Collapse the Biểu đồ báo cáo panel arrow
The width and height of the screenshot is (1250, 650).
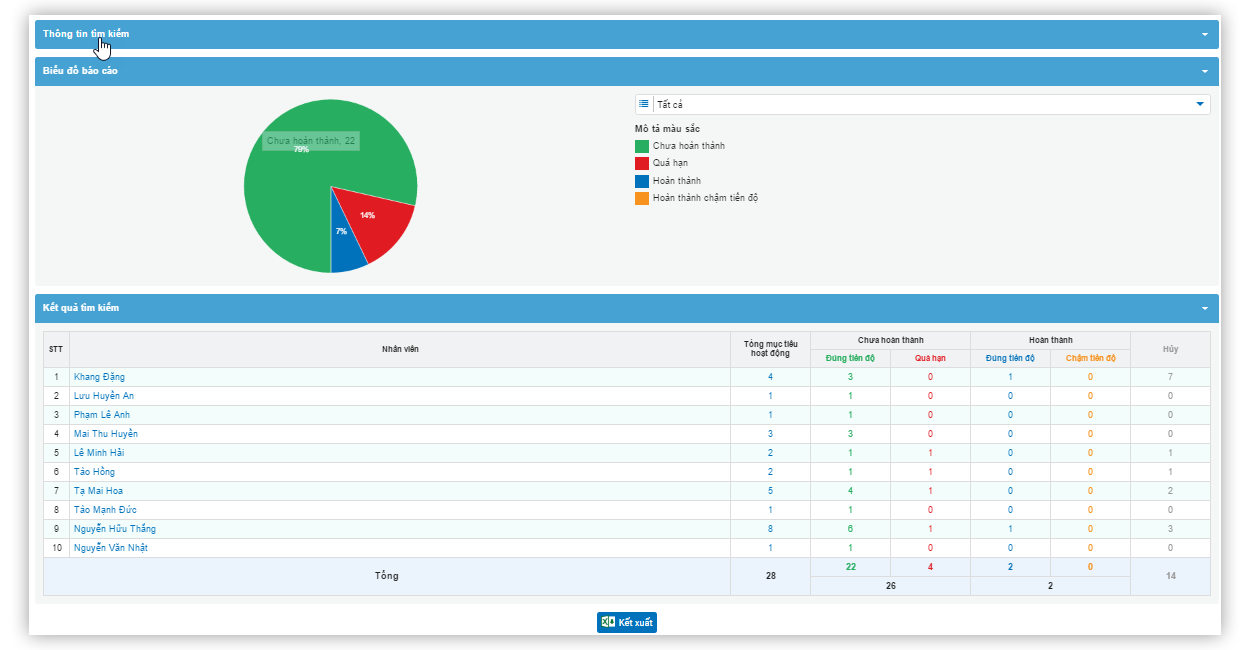[1205, 71]
